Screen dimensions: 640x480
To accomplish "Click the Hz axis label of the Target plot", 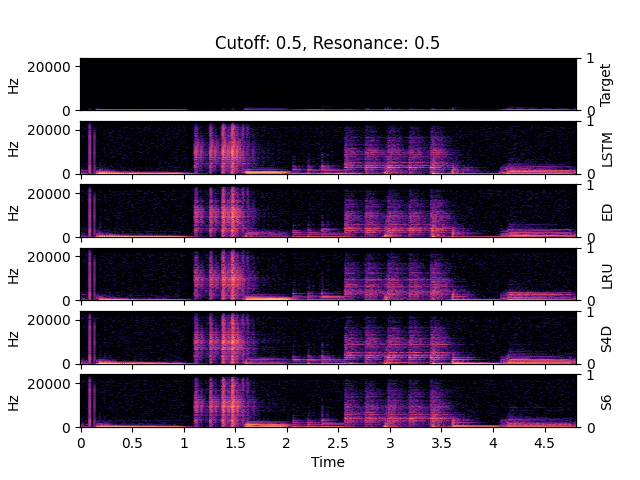I will 14,84.
